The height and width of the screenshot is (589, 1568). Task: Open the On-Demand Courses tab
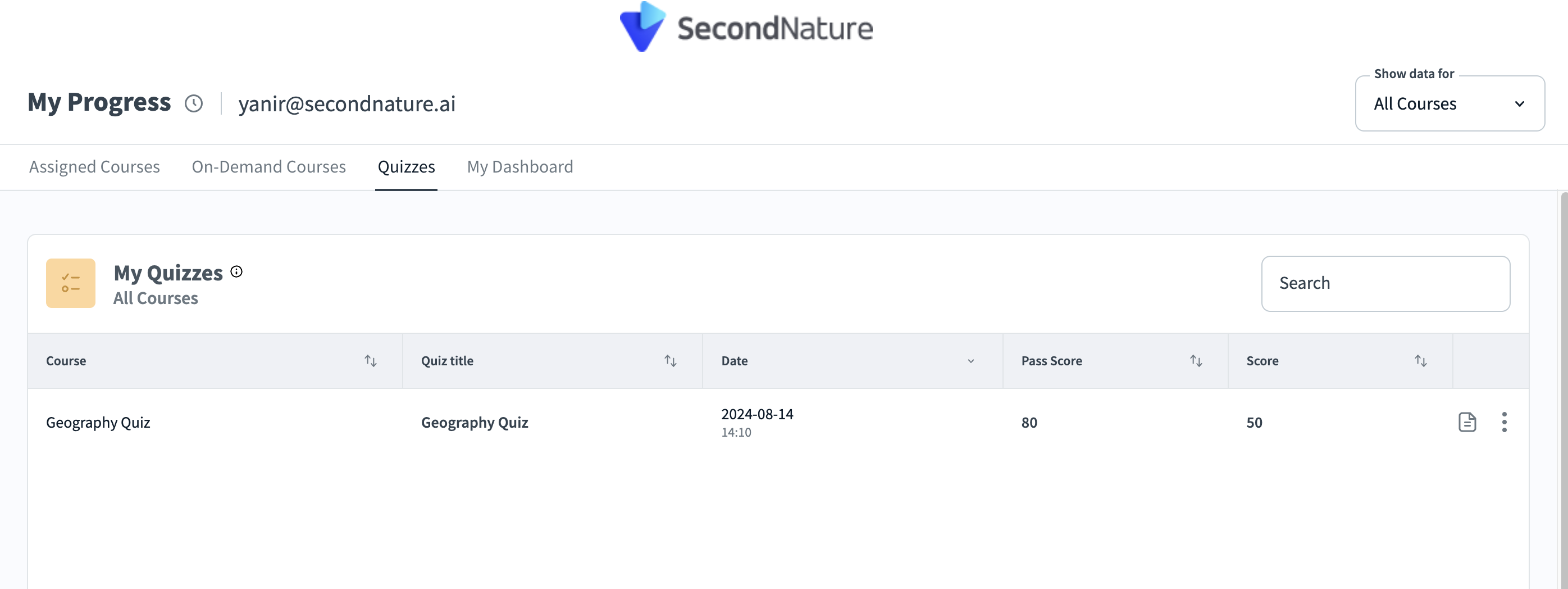click(268, 167)
